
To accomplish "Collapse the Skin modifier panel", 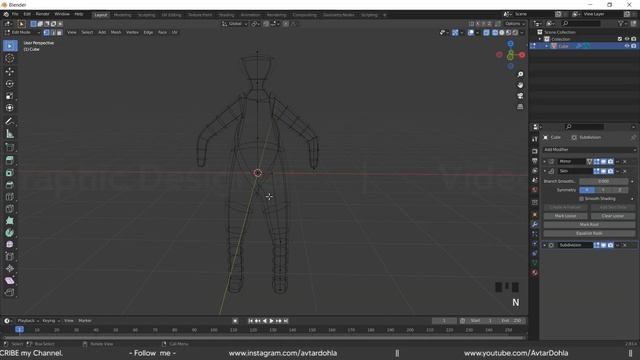I will click(x=544, y=171).
